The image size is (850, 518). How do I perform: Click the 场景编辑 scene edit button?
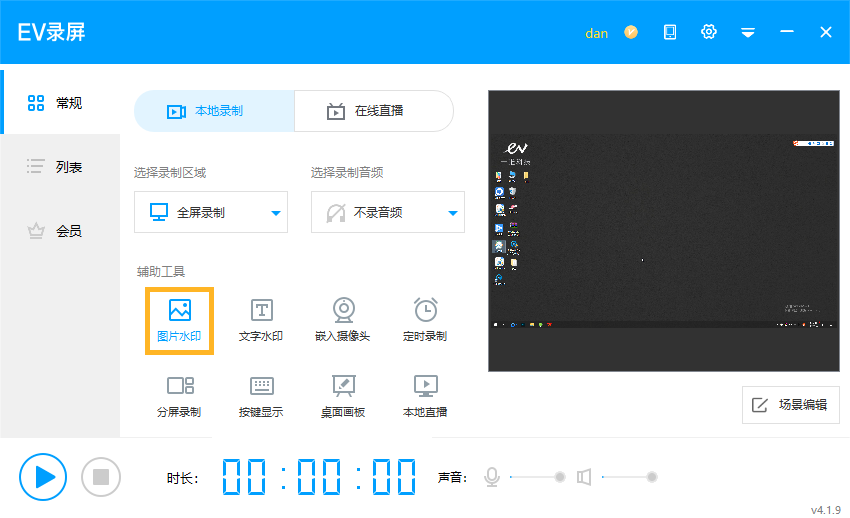[x=790, y=405]
